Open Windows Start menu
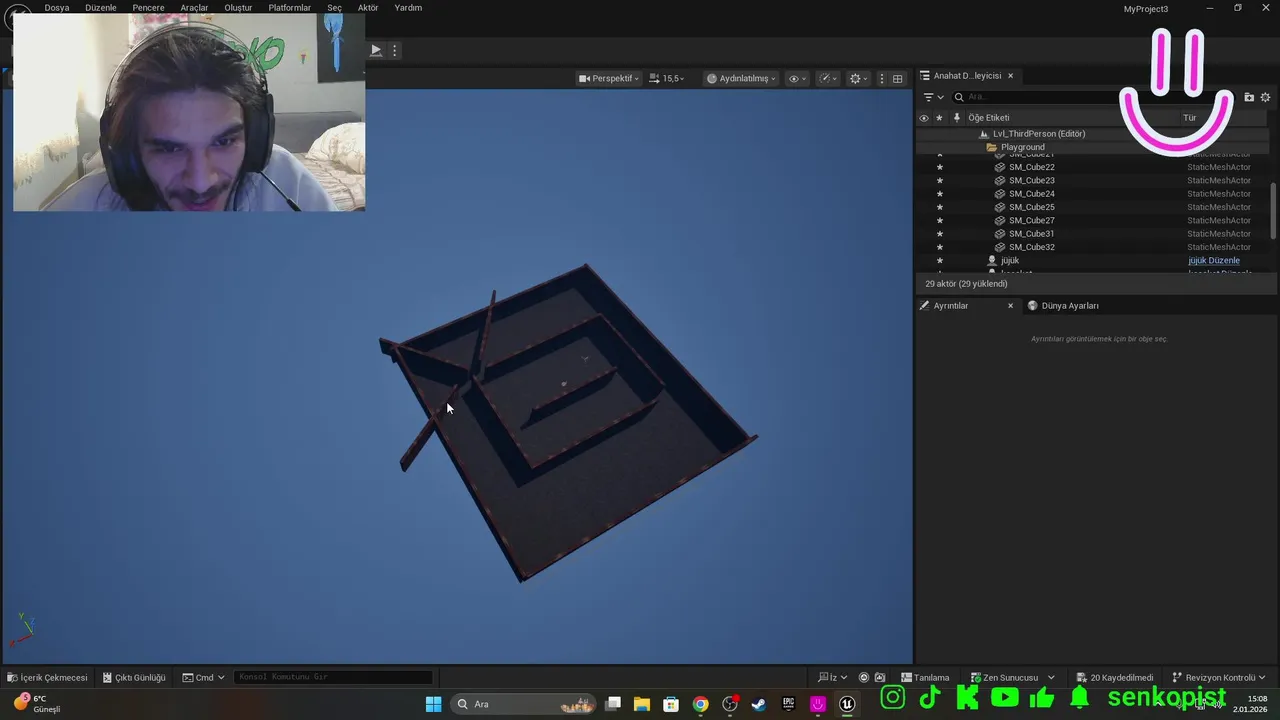The width and height of the screenshot is (1280, 720). (433, 704)
